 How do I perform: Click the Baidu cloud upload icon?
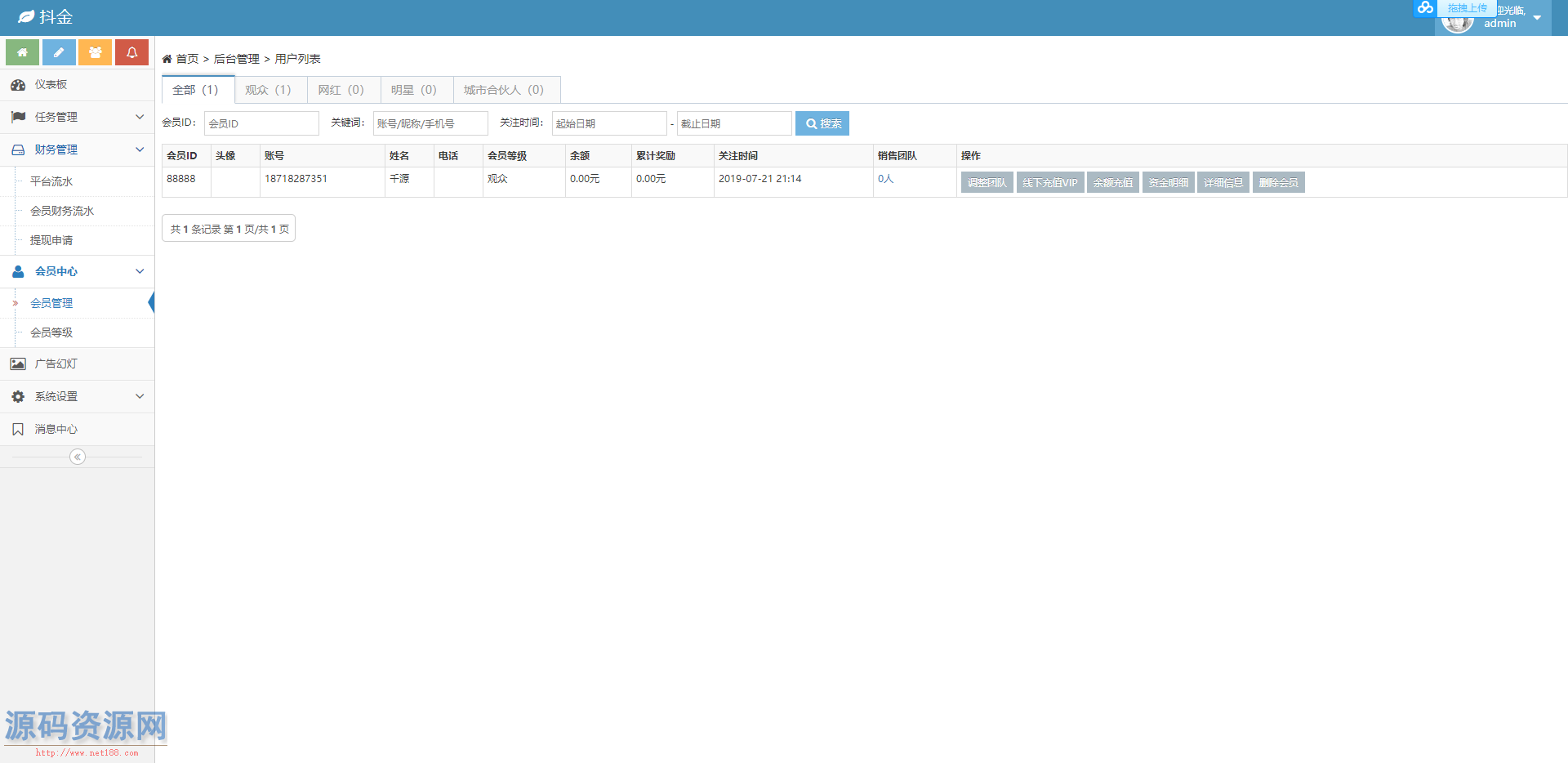point(1425,8)
